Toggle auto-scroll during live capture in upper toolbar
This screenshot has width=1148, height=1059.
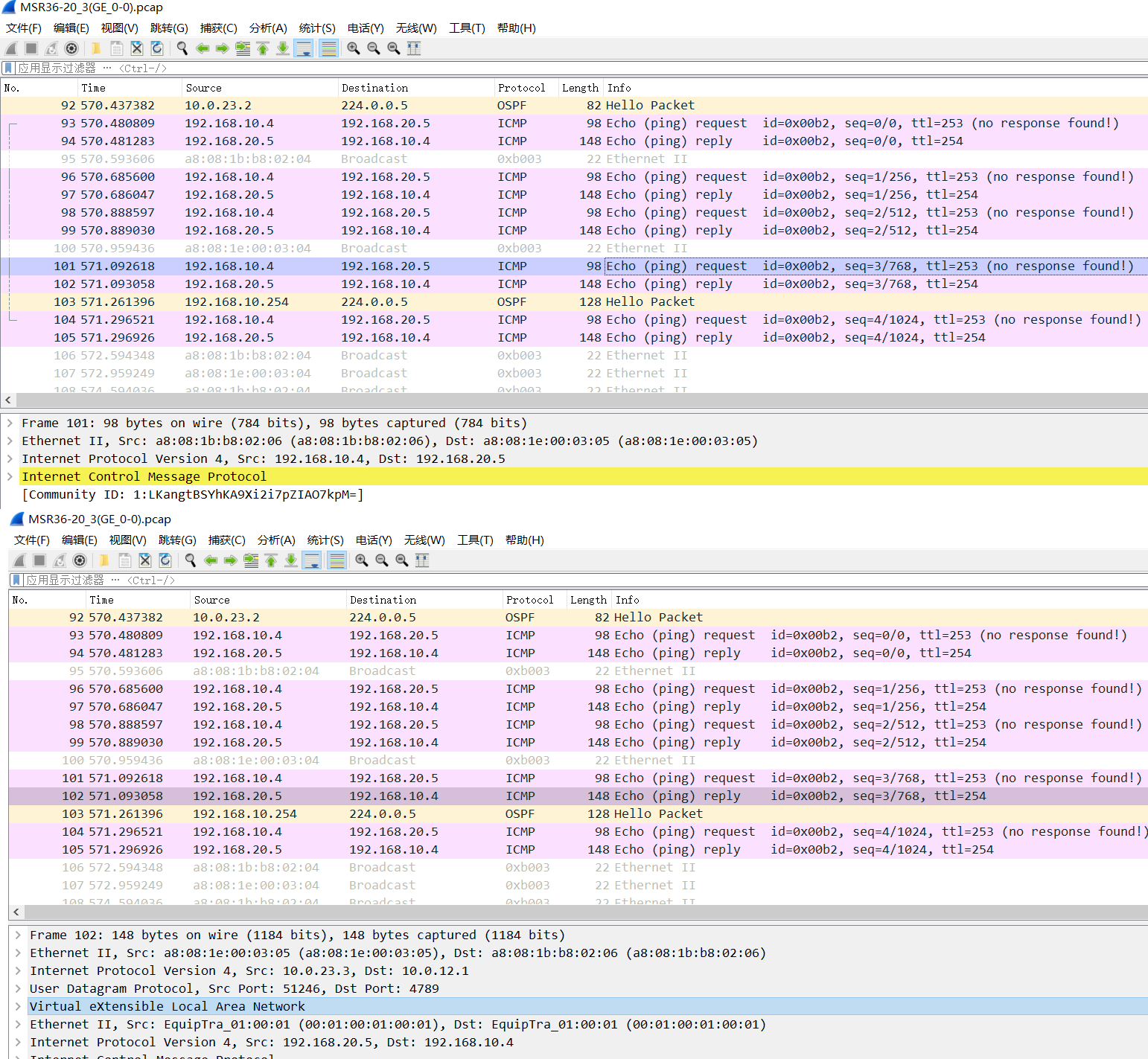(304, 48)
